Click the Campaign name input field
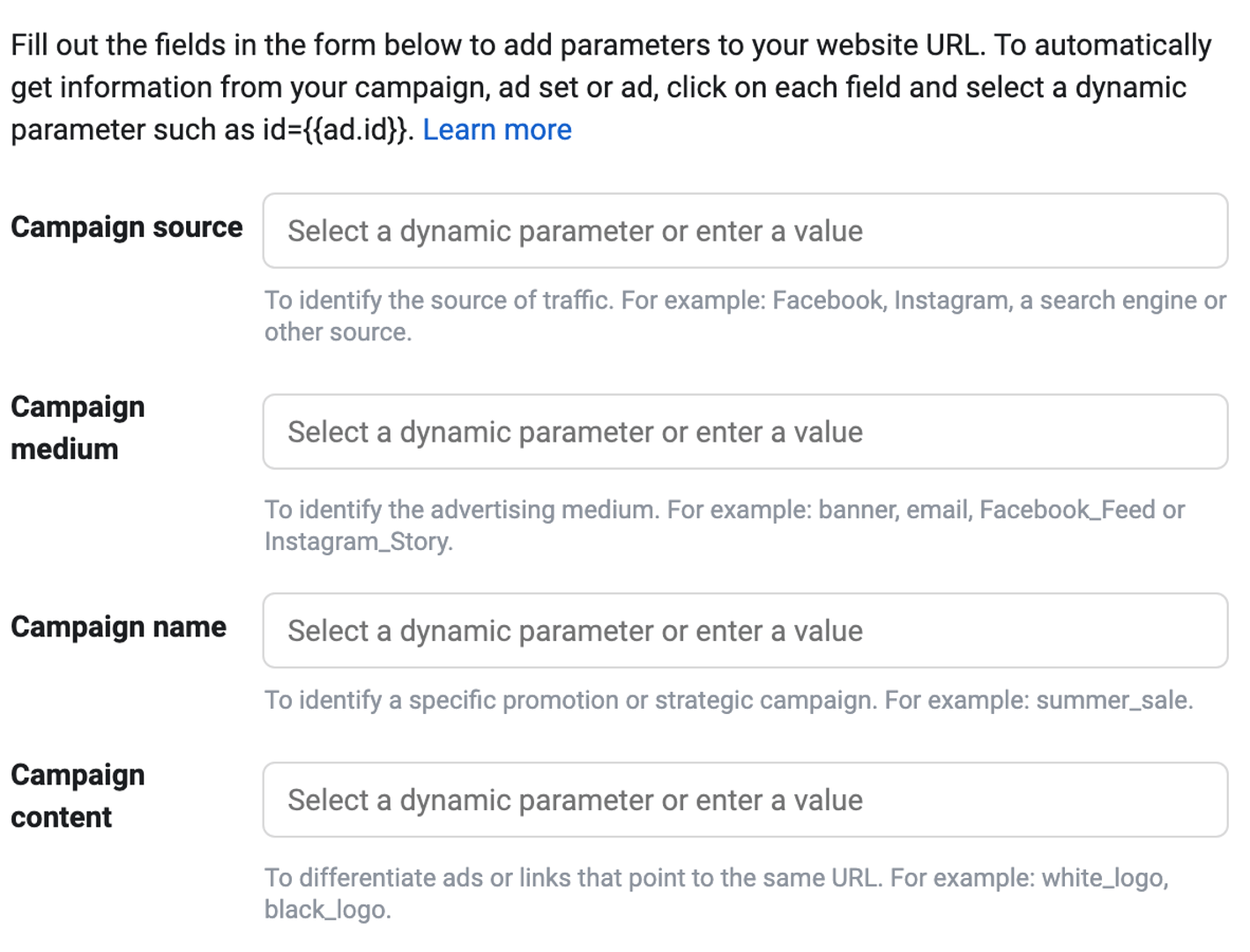 coord(746,630)
